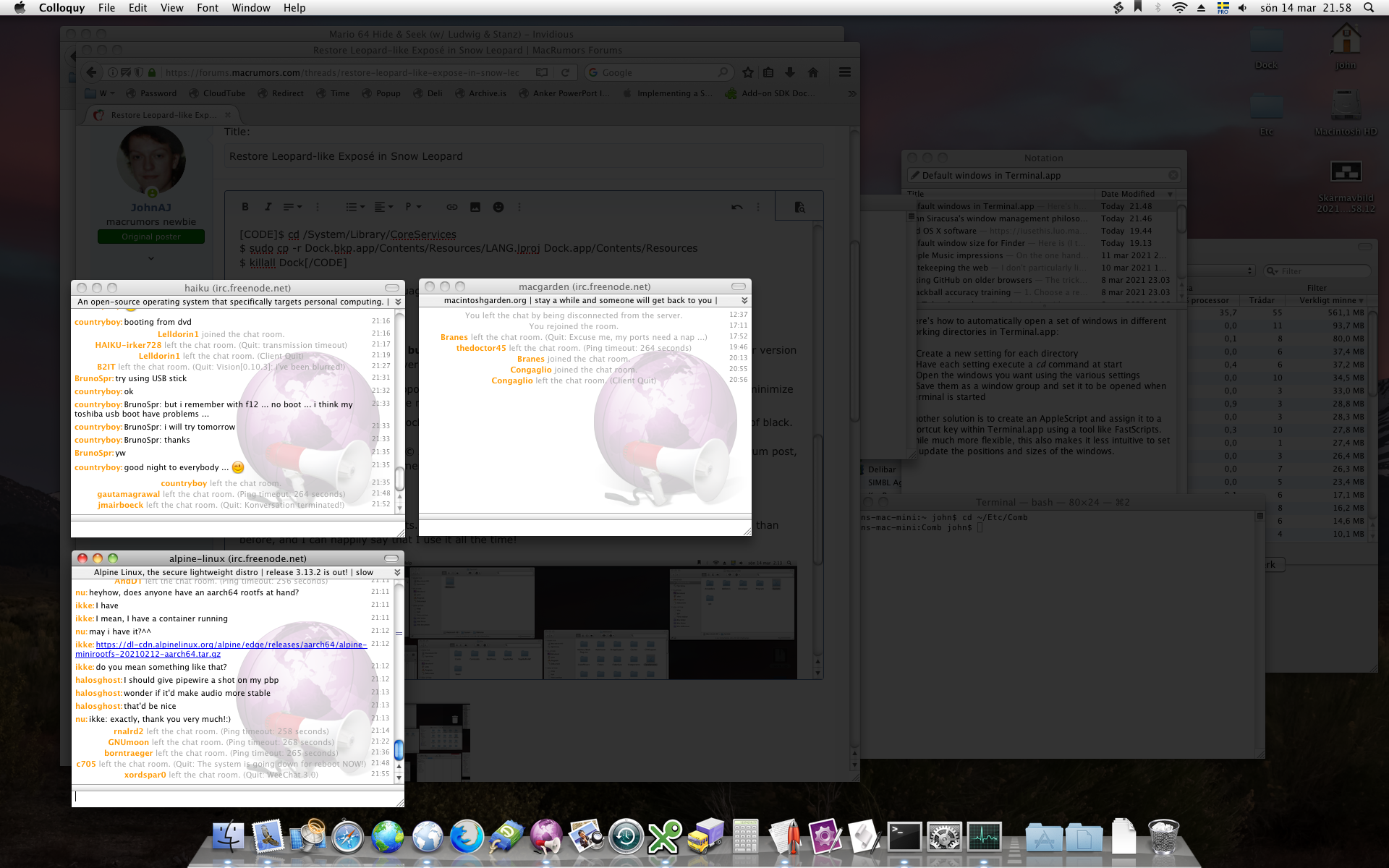The image size is (1389, 868).
Task: Open the dl-cdn.alpinelinux.org rootfs link
Action: click(x=230, y=644)
